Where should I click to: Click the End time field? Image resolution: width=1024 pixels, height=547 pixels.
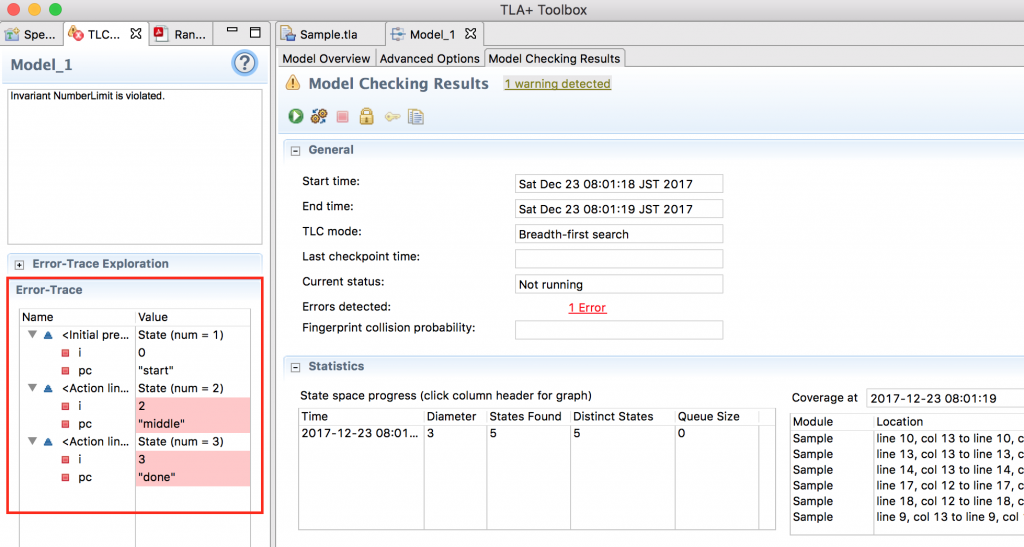[x=618, y=209]
